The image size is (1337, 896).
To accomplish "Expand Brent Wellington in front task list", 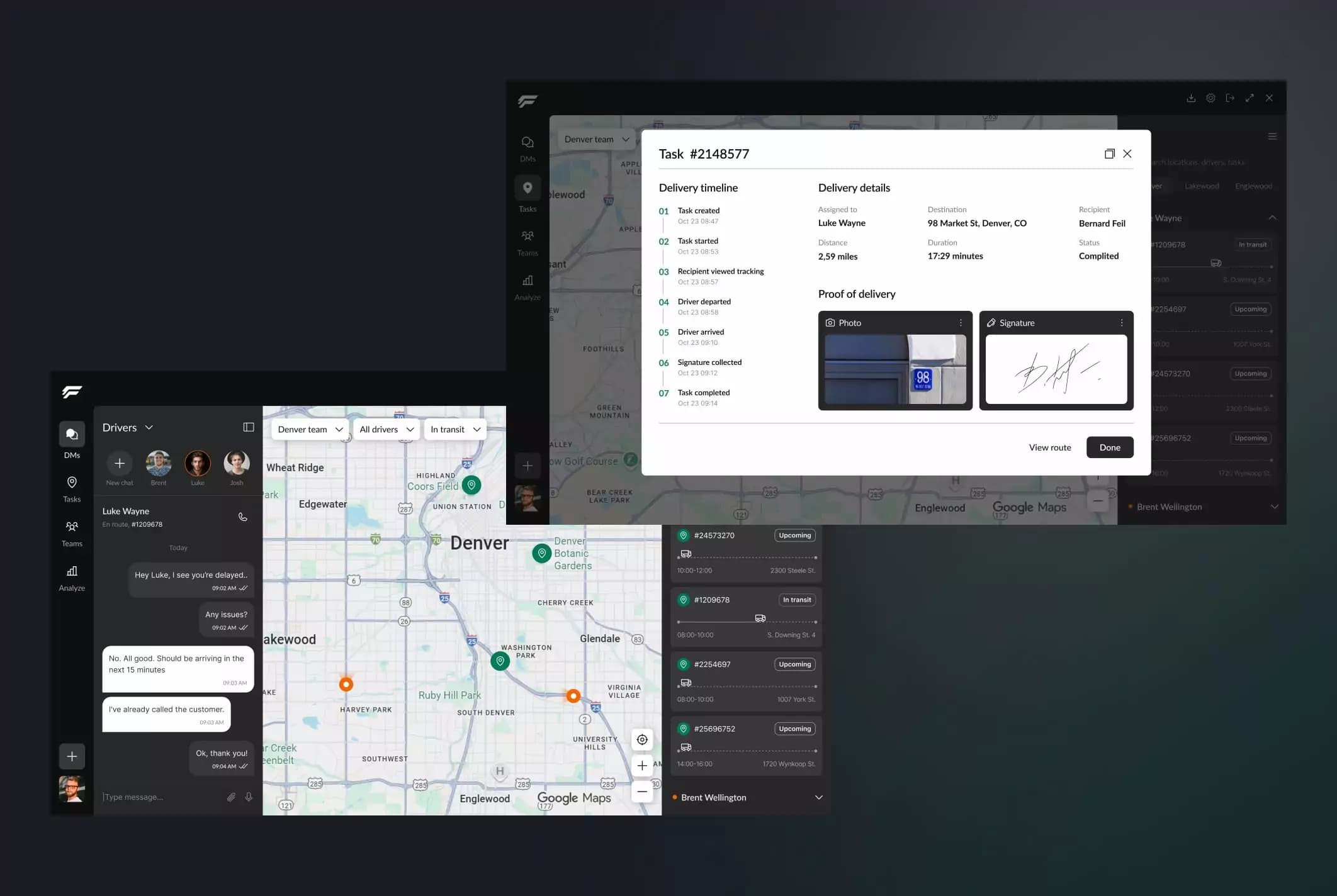I will pyautogui.click(x=818, y=797).
